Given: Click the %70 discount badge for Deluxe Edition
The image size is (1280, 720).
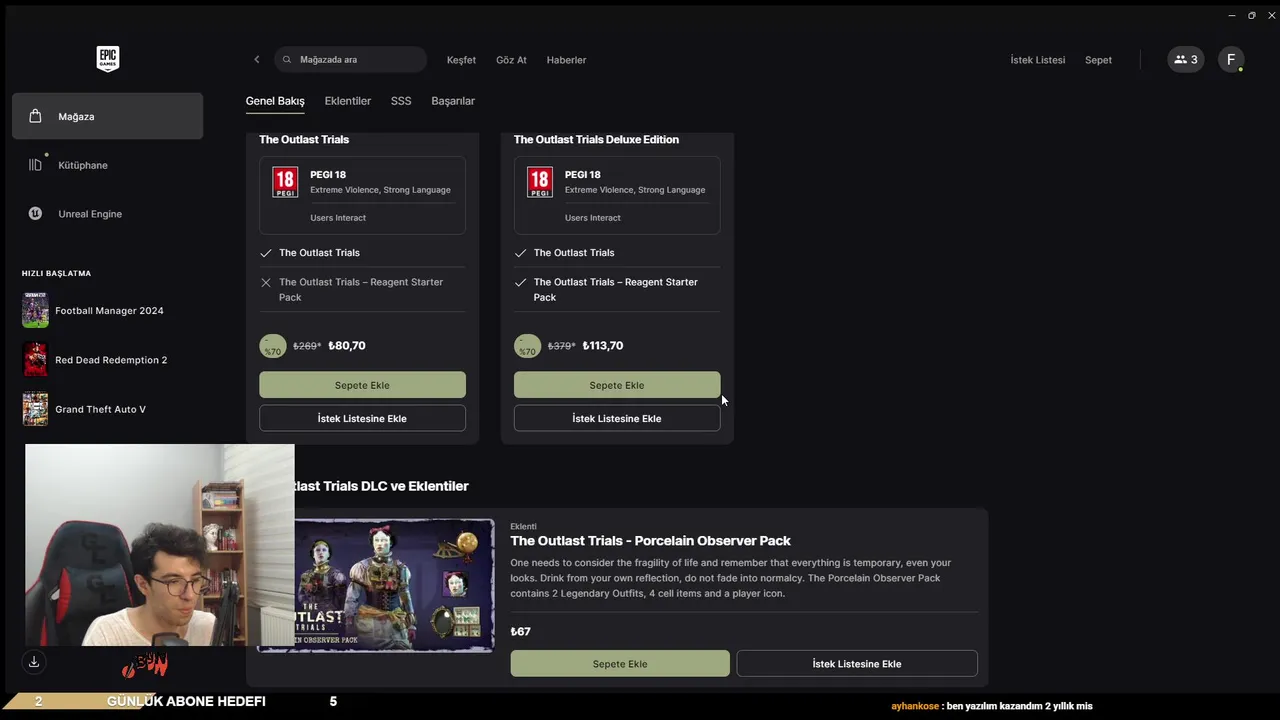Looking at the screenshot, I should pyautogui.click(x=527, y=346).
